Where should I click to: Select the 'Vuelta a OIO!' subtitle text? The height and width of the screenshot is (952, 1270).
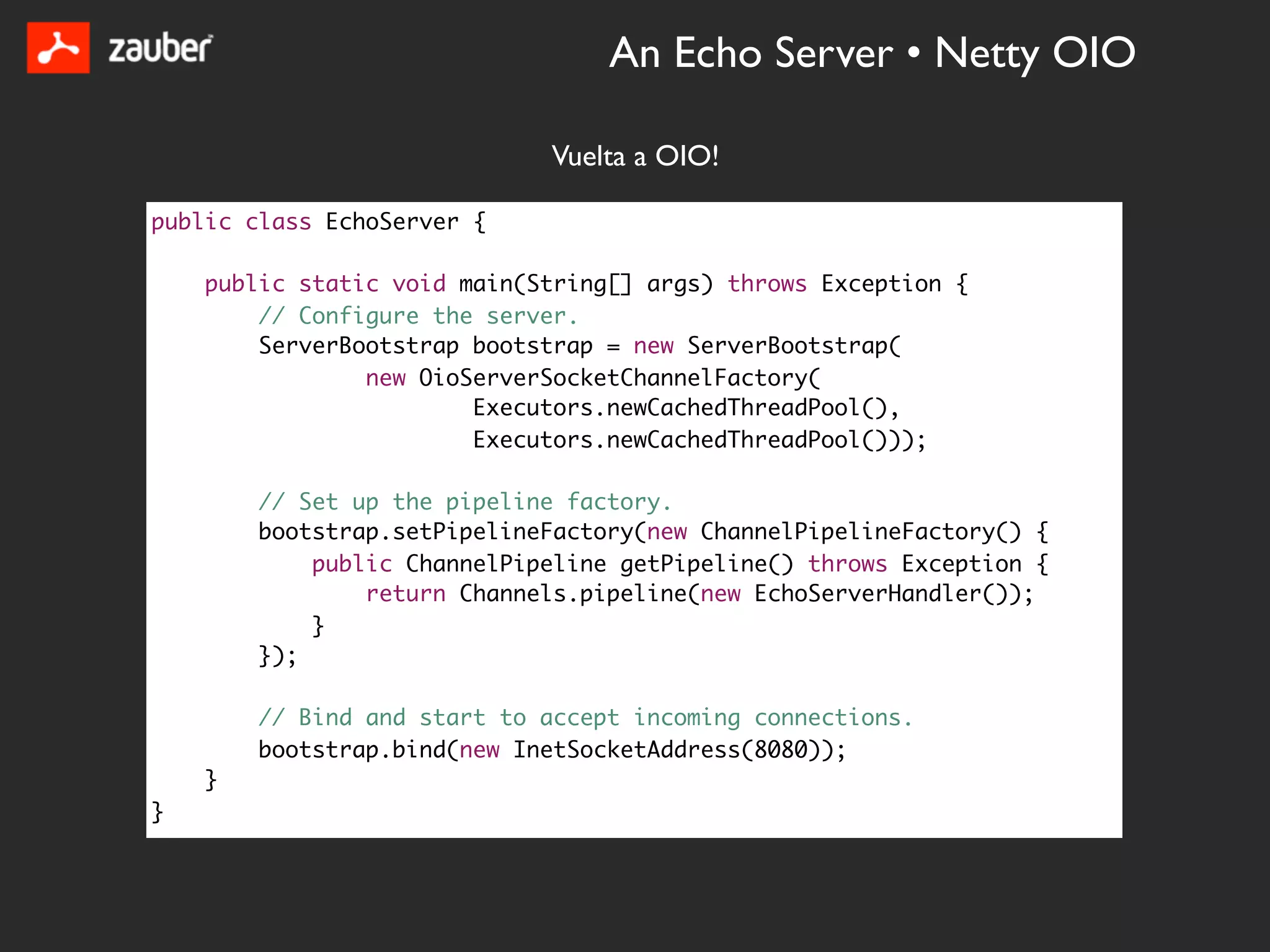tap(635, 156)
